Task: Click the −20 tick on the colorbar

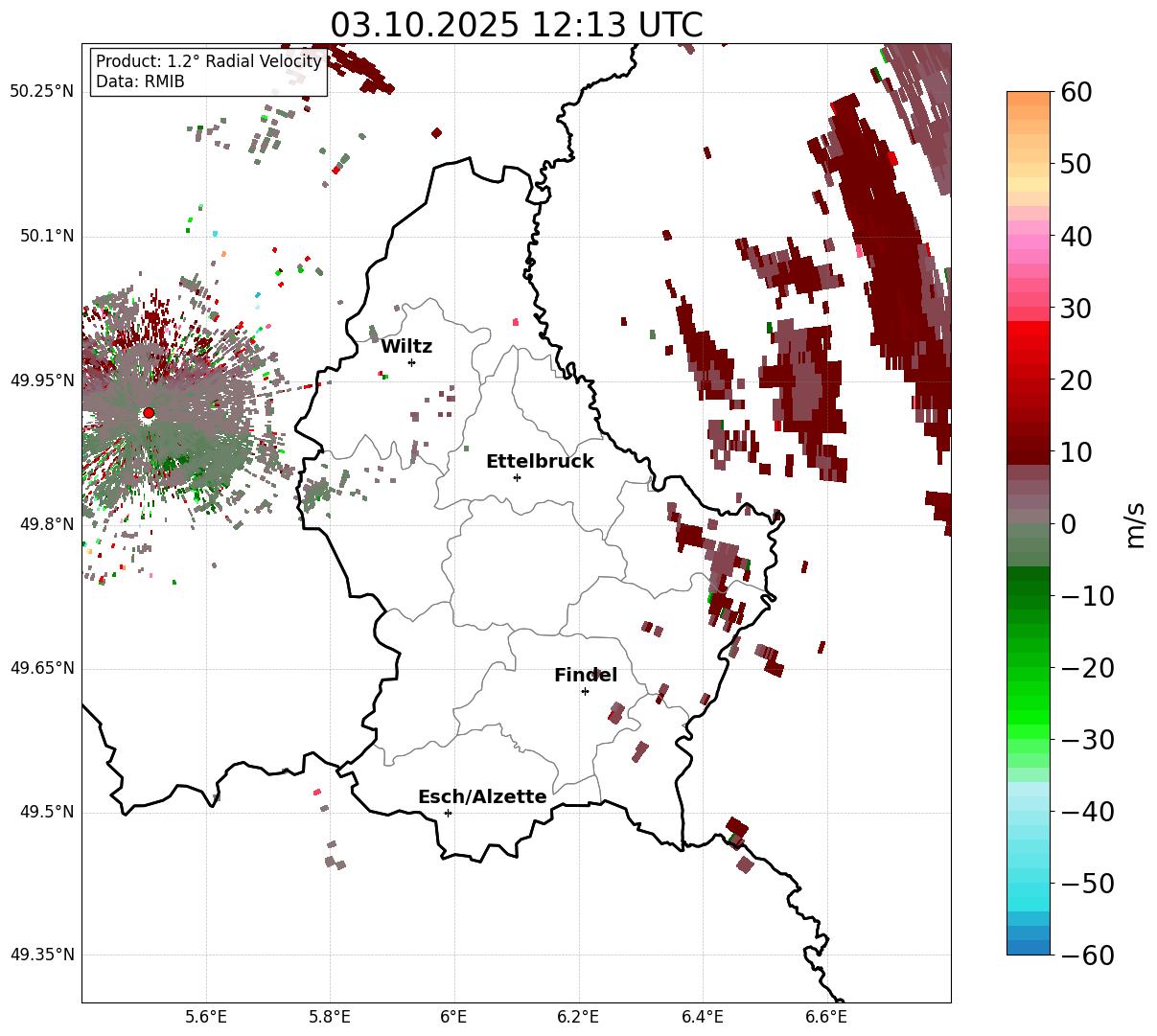Action: point(1086,667)
